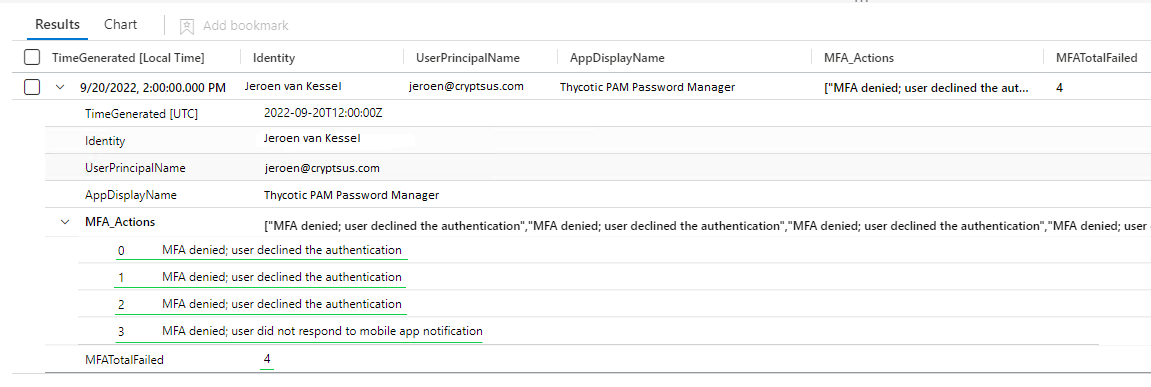Sort by TimeGenerated [Local Time] column header
This screenshot has width=1151, height=387.
click(128, 57)
